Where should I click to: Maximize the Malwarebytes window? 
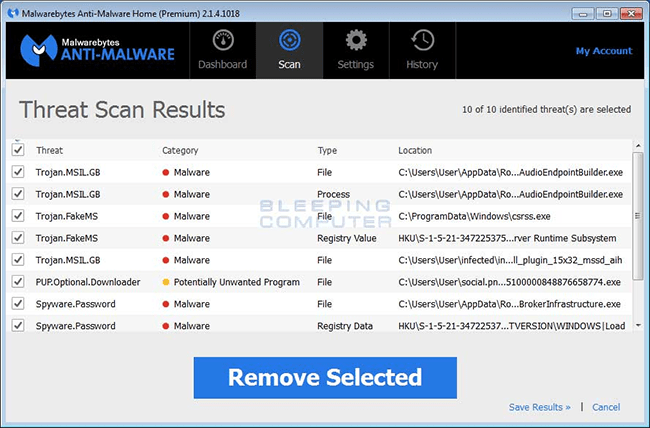[607, 14]
